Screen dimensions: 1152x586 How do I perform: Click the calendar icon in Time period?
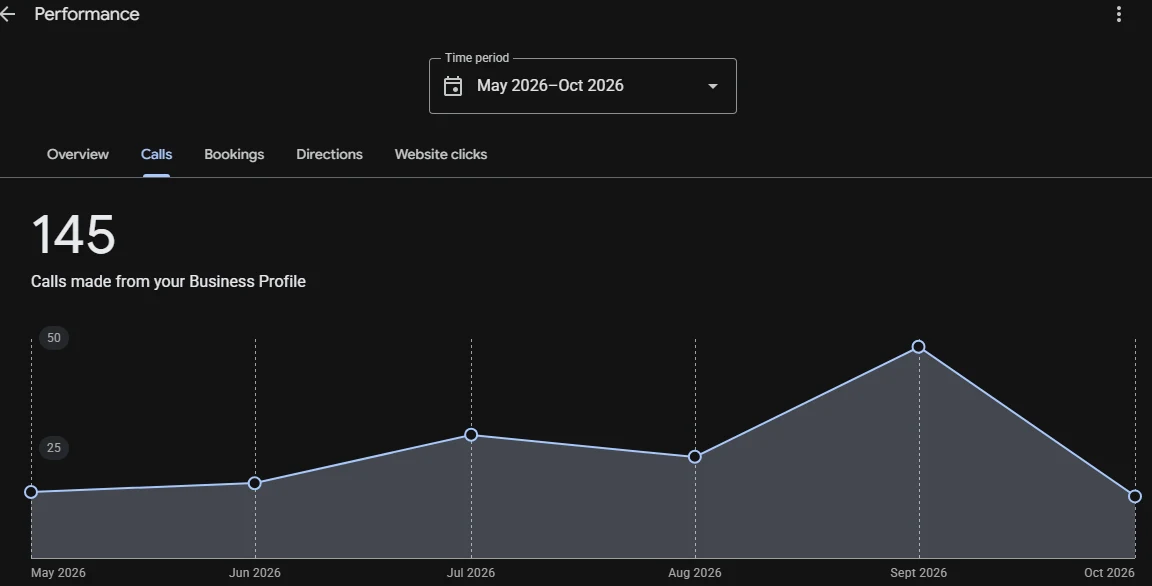[453, 86]
